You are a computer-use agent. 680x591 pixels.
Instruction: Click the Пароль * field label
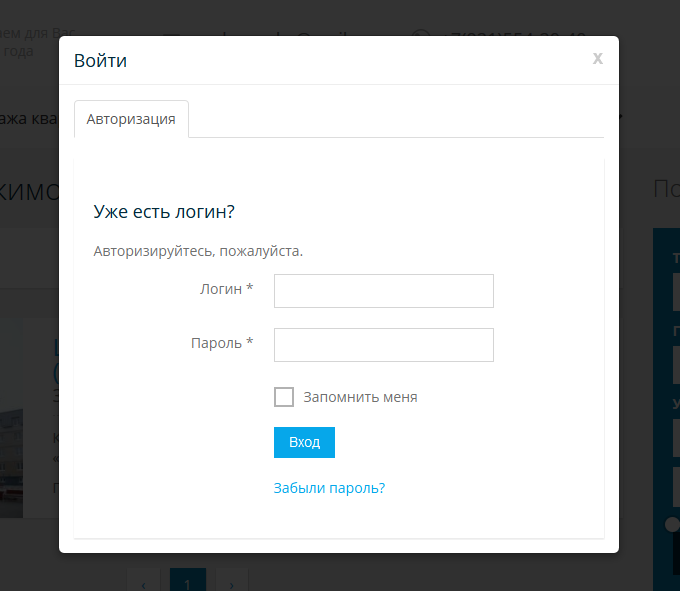pyautogui.click(x=222, y=343)
